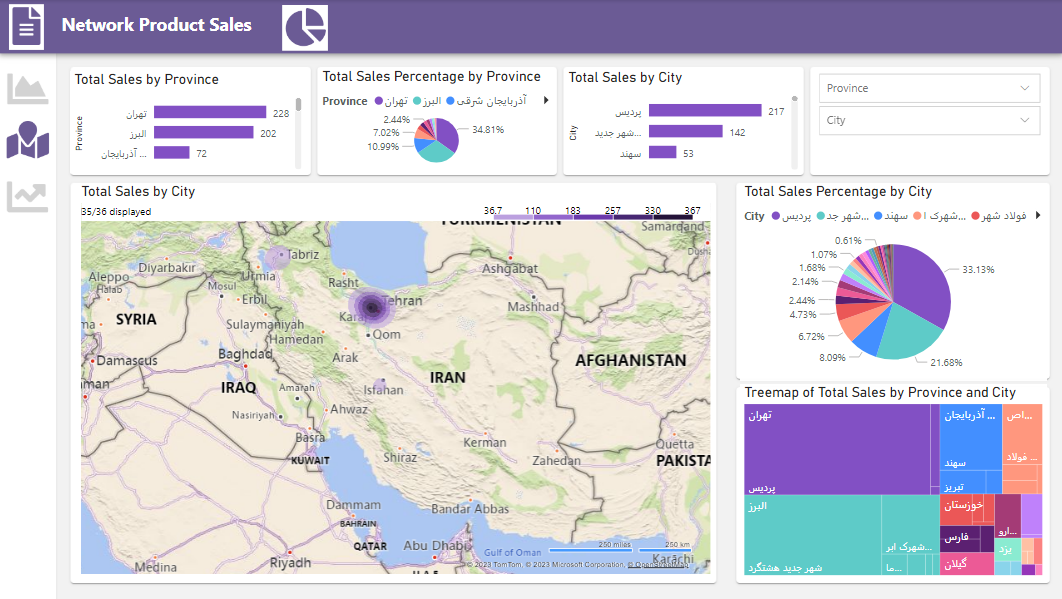
Task: Show more province legend entries arrow
Action: [x=546, y=100]
